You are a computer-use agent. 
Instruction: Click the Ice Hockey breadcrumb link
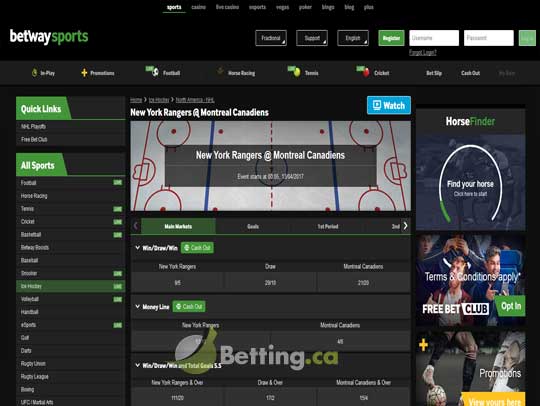[x=159, y=100]
